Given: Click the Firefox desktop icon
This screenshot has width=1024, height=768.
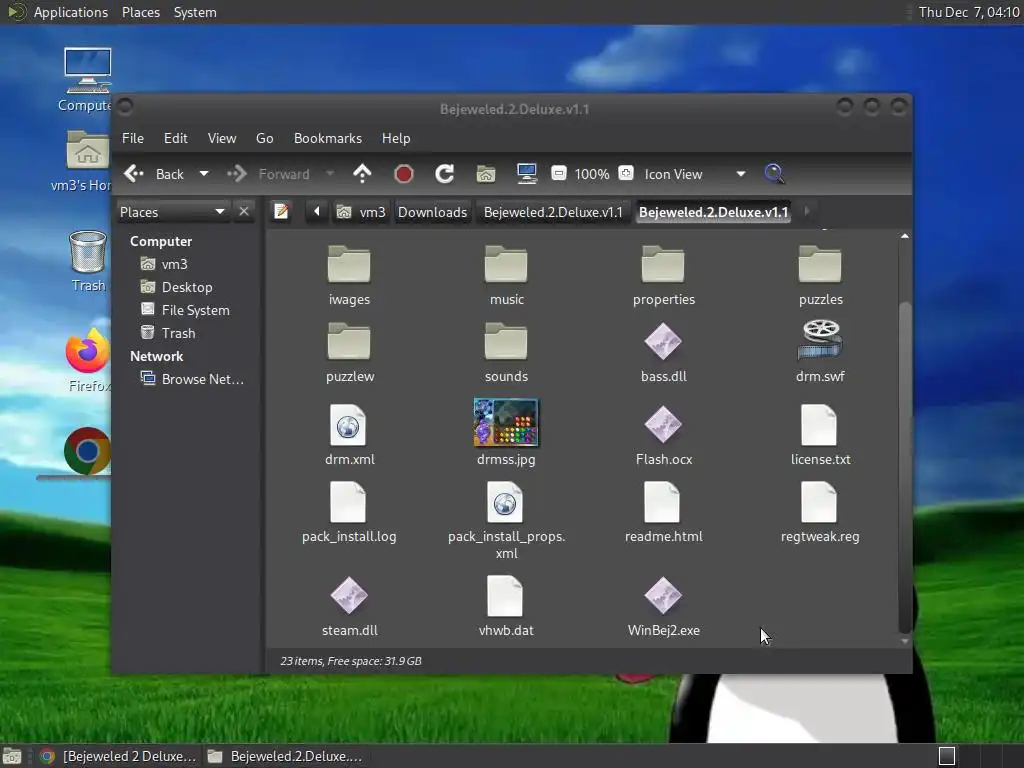Looking at the screenshot, I should pyautogui.click(x=88, y=360).
